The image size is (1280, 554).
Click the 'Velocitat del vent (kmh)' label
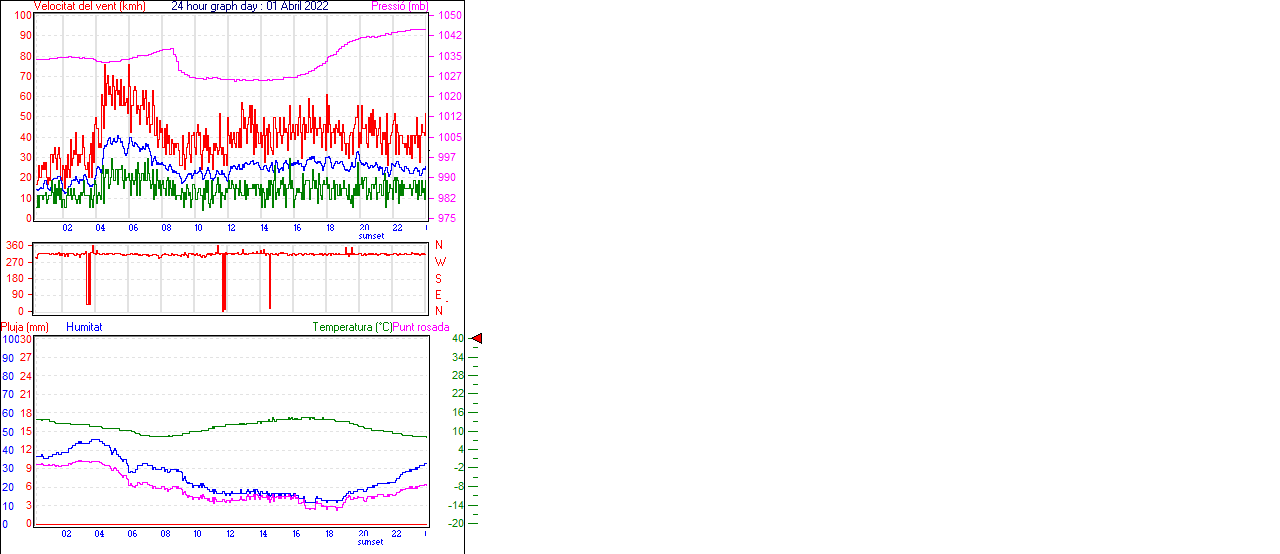(x=89, y=6)
